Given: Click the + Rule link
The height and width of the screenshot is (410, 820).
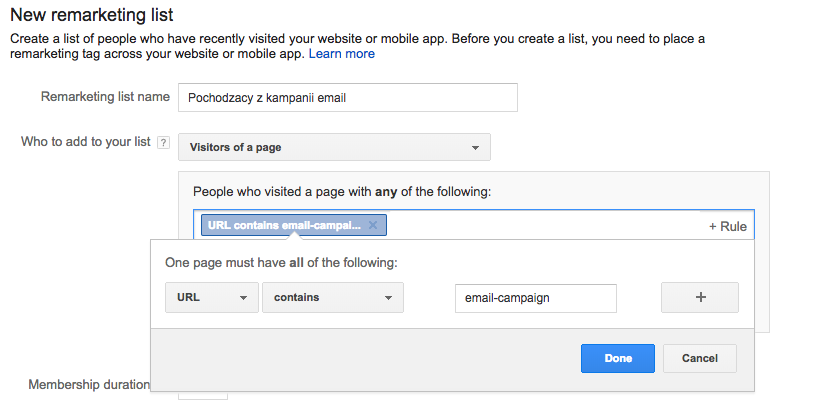Looking at the screenshot, I should 727,227.
